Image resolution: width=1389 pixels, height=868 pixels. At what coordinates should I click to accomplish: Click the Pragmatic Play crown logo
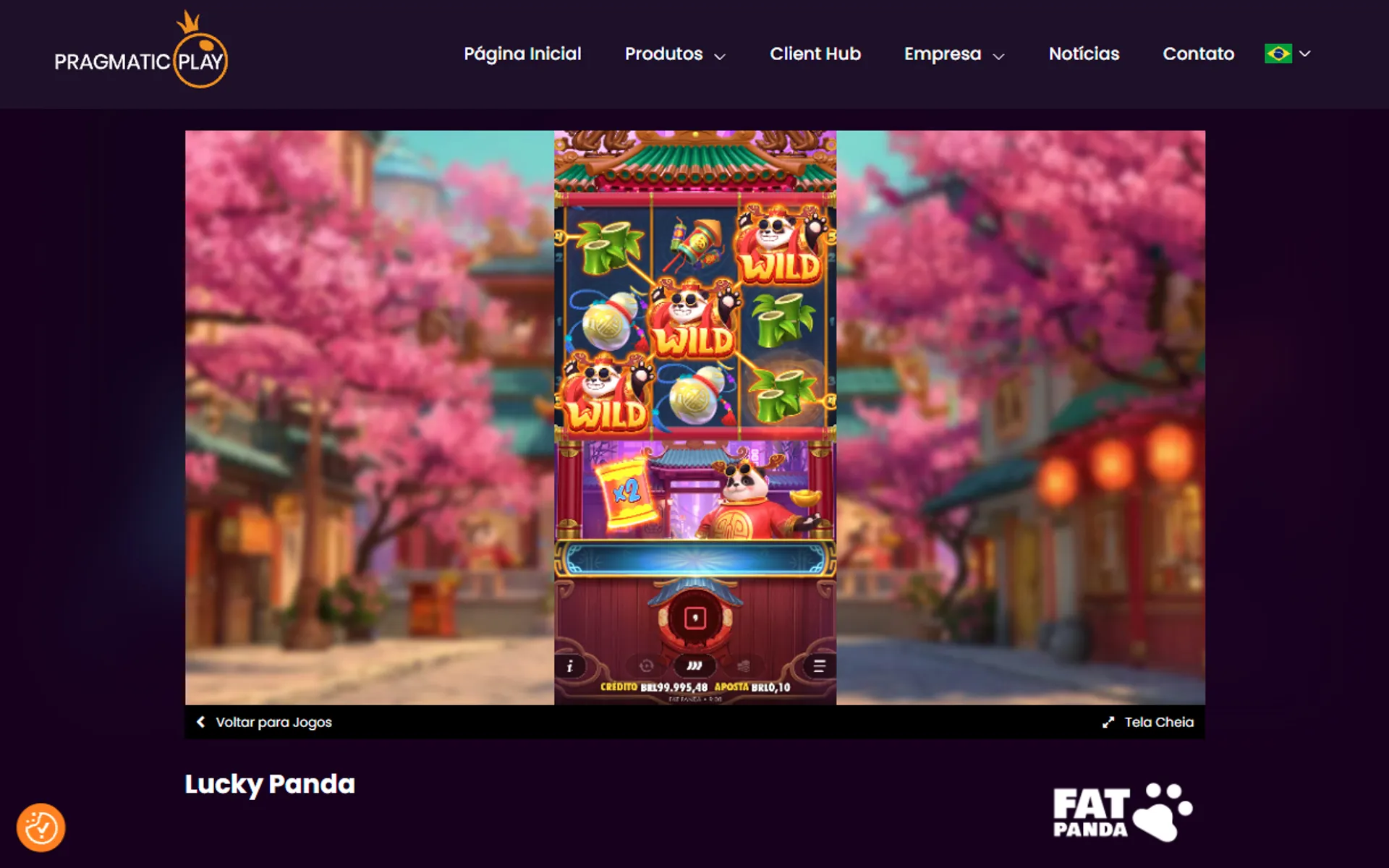click(x=142, y=54)
